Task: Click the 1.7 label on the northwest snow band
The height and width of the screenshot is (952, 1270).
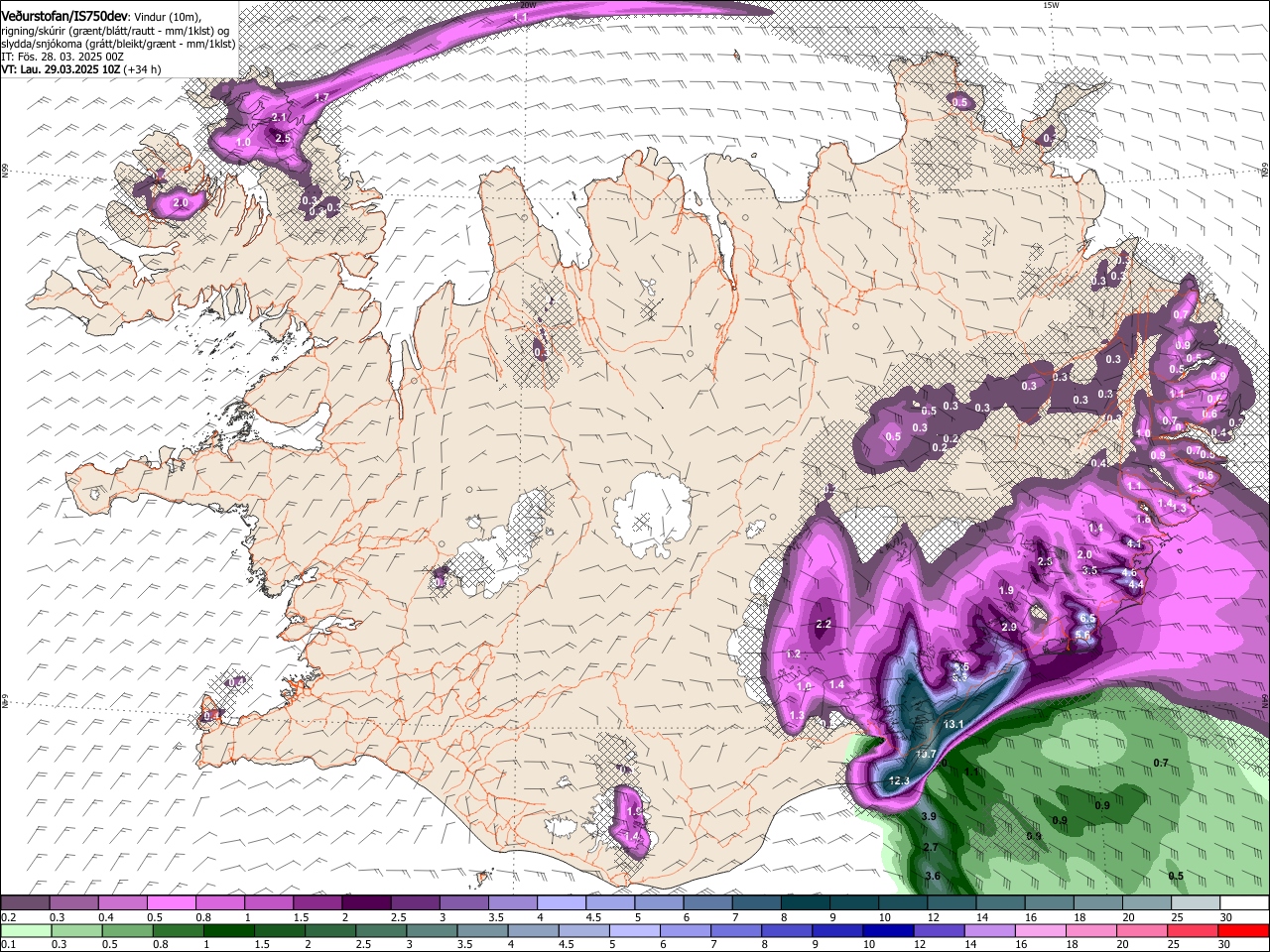Action: coord(321,98)
